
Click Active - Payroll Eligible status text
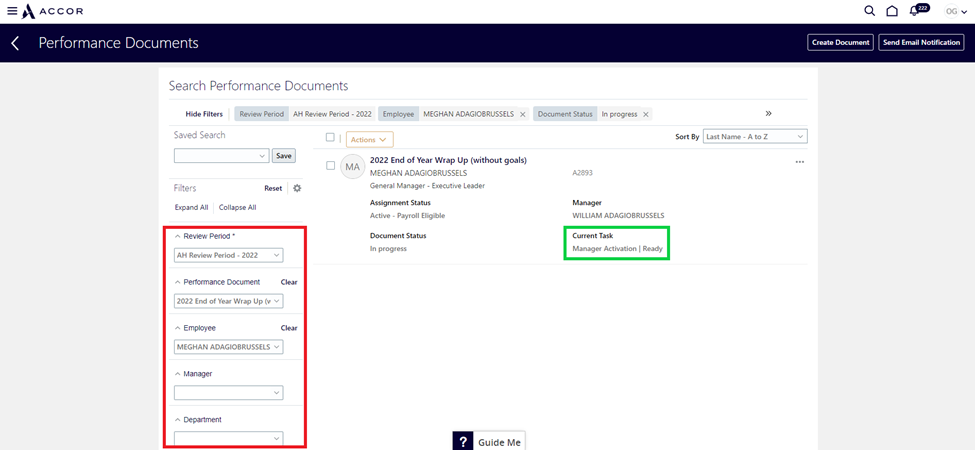(x=407, y=216)
